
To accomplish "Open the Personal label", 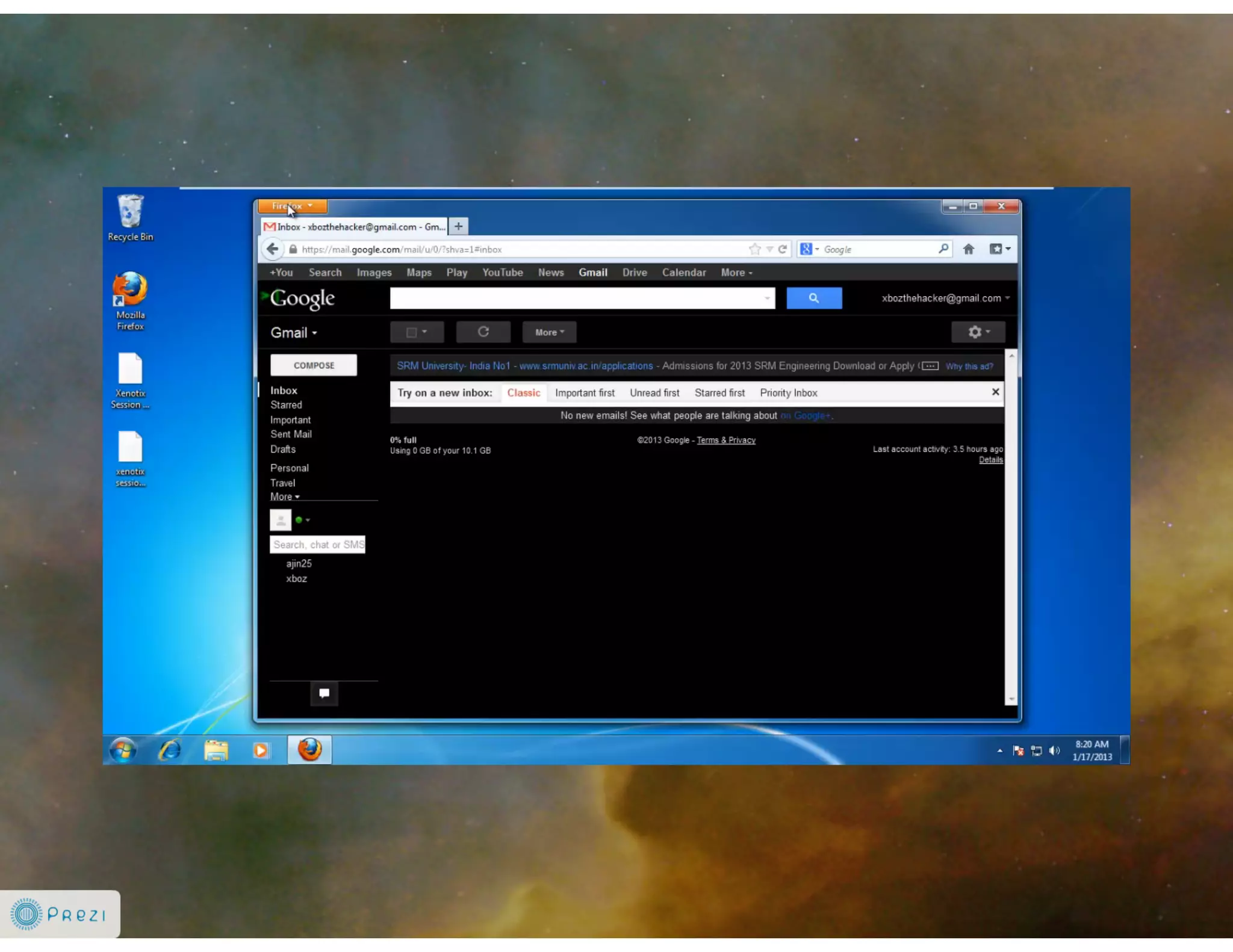I will pos(289,468).
